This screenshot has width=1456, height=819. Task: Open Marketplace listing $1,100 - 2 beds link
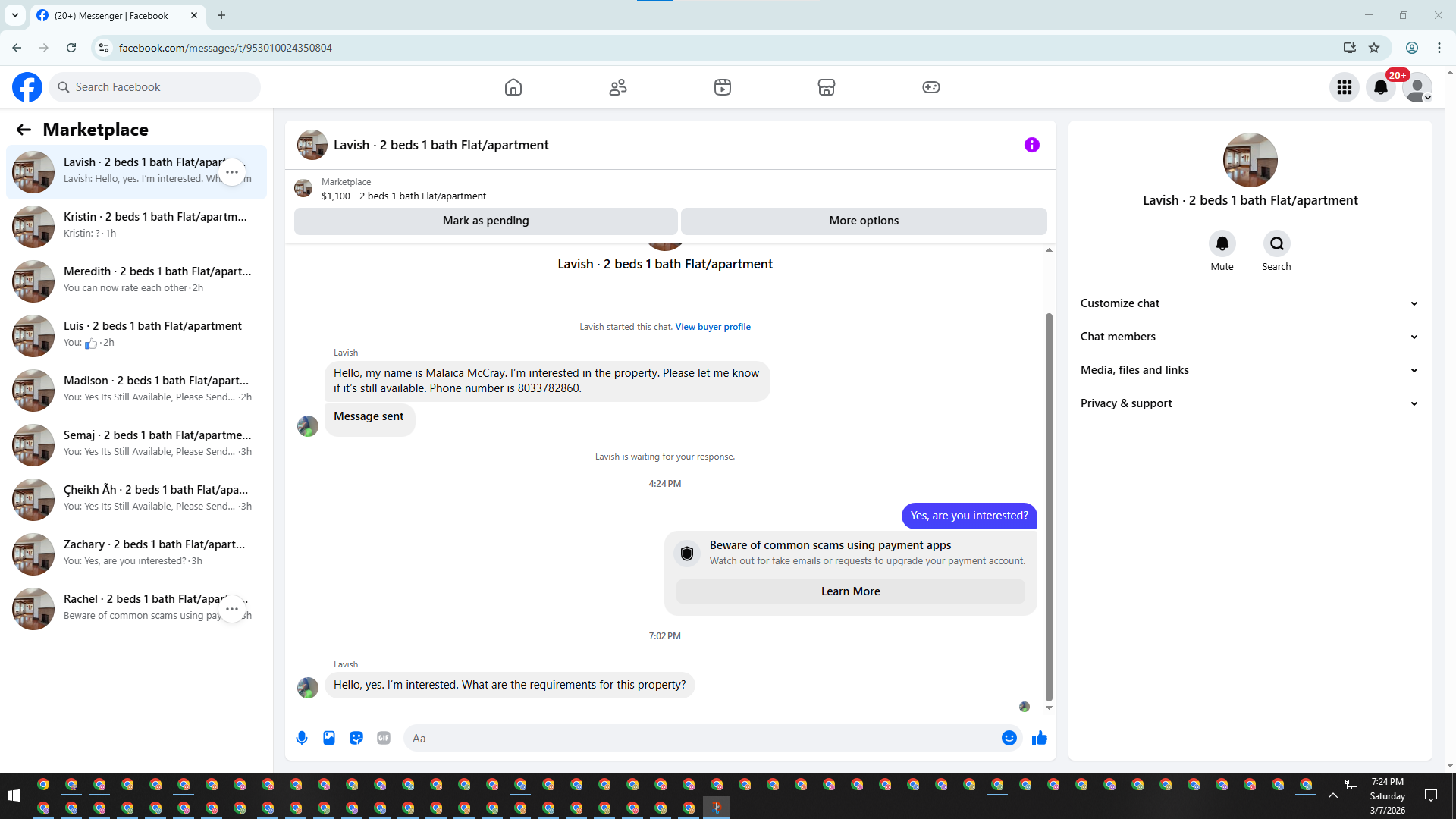[x=403, y=196]
